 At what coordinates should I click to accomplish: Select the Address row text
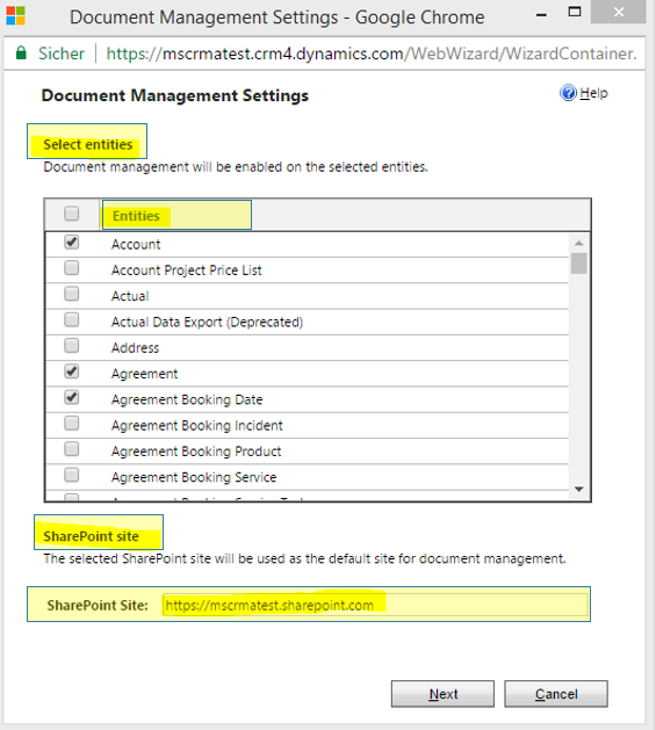(135, 348)
